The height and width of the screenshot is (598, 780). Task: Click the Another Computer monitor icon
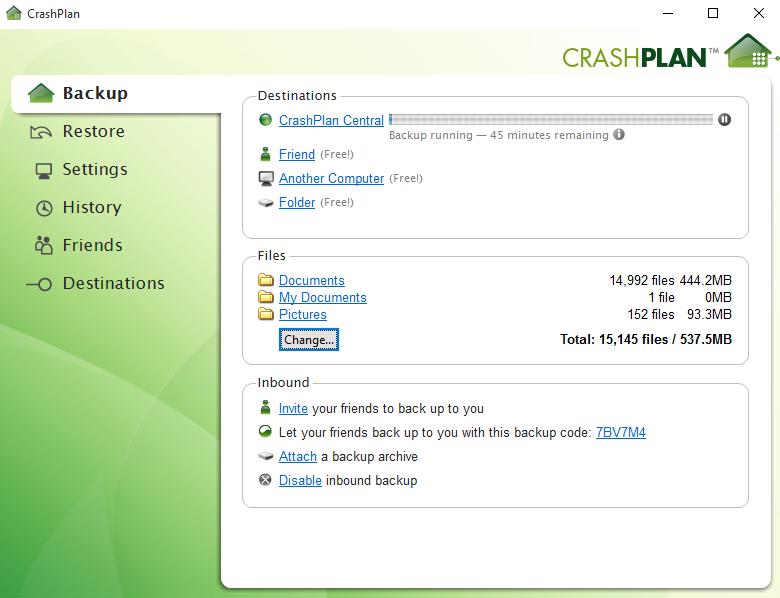pyautogui.click(x=266, y=179)
